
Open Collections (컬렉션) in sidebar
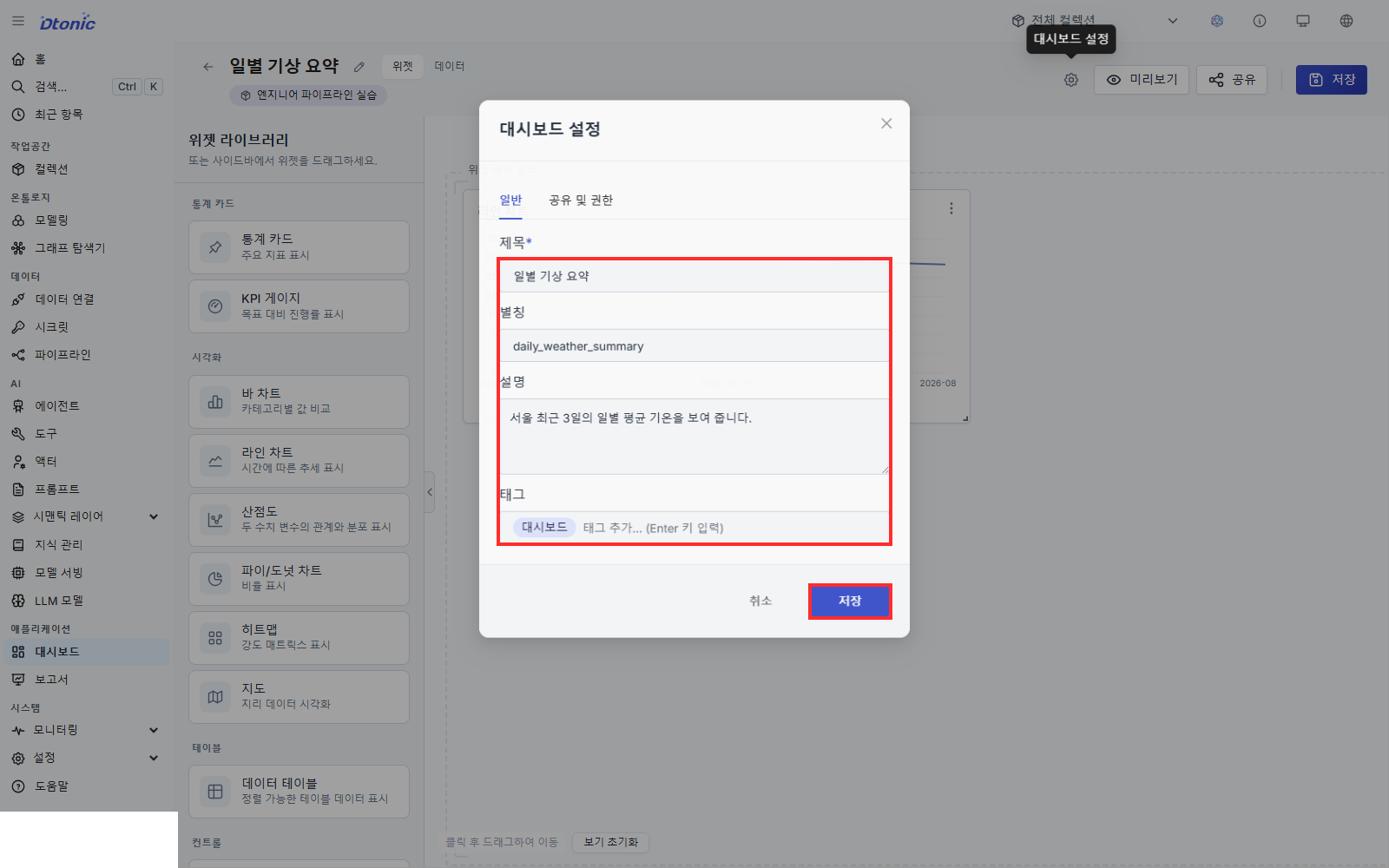point(87,169)
